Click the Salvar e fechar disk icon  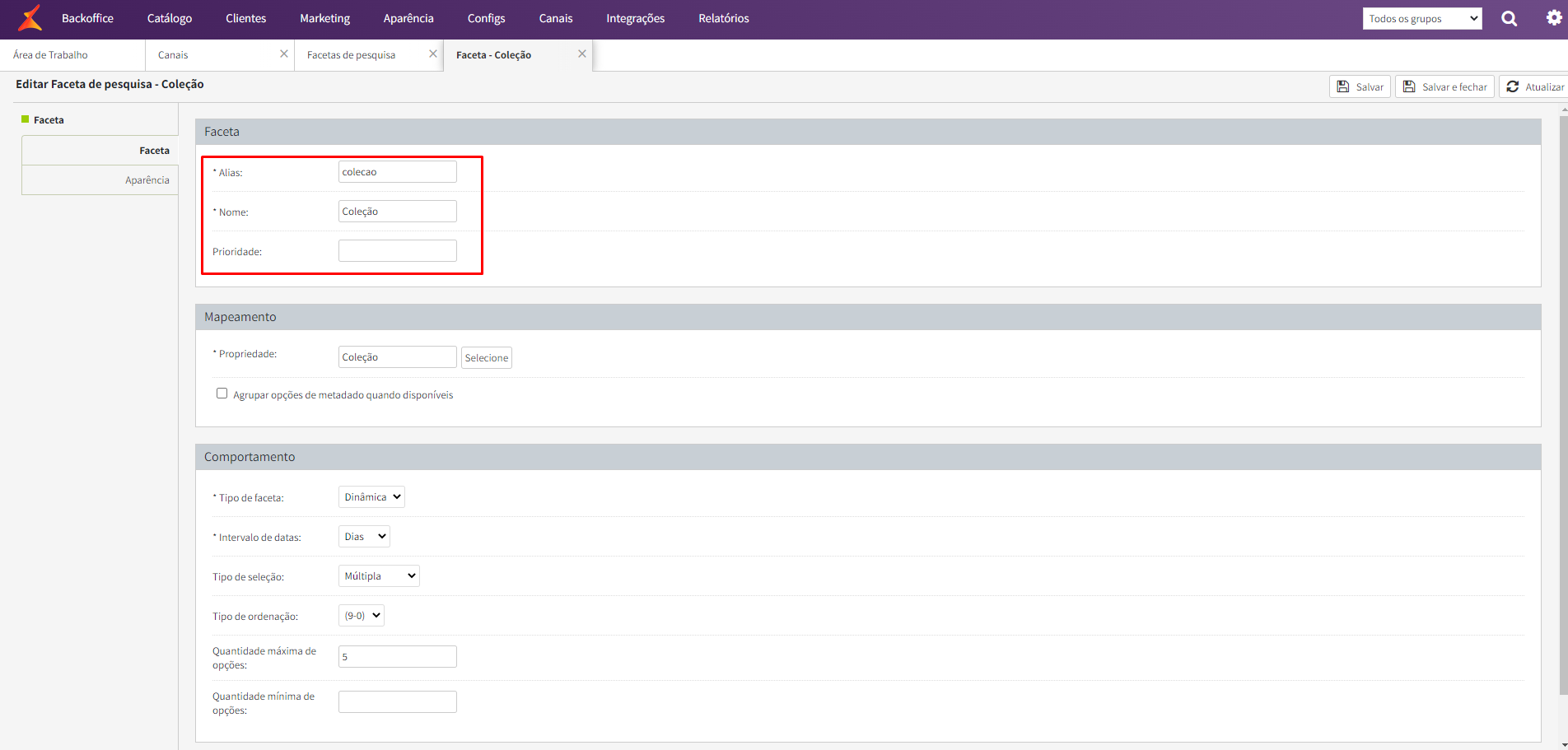pyautogui.click(x=1409, y=86)
